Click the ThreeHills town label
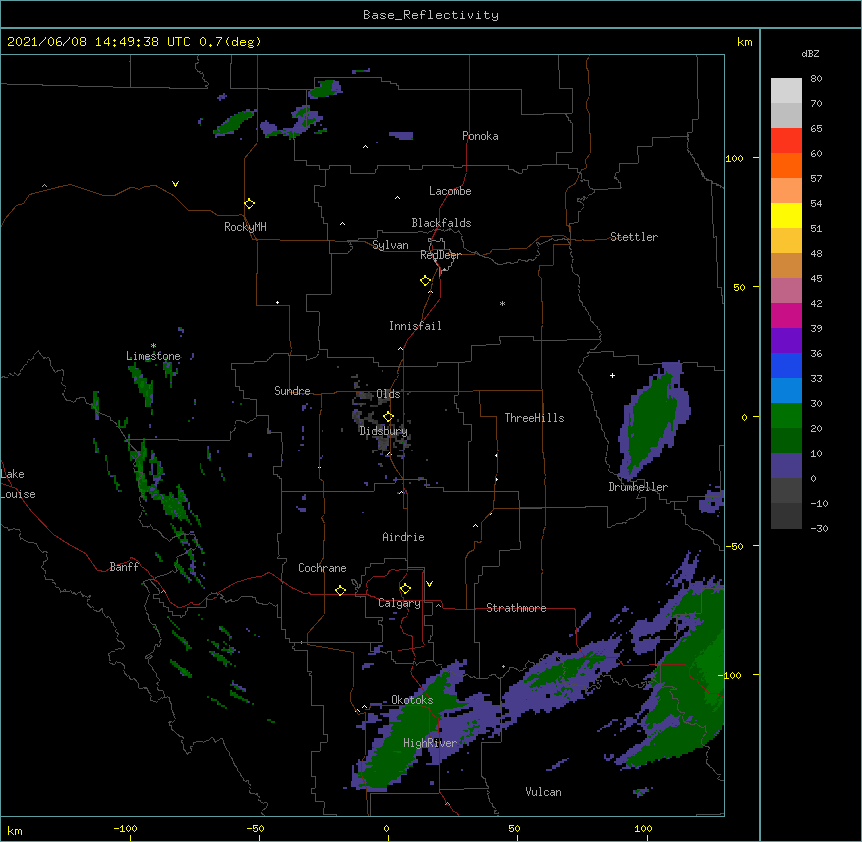The width and height of the screenshot is (862, 842). point(534,418)
